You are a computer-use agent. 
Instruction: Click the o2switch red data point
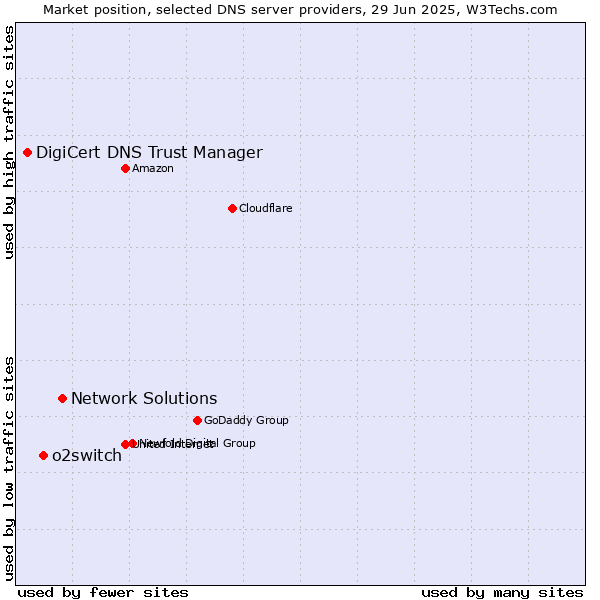pyautogui.click(x=44, y=456)
